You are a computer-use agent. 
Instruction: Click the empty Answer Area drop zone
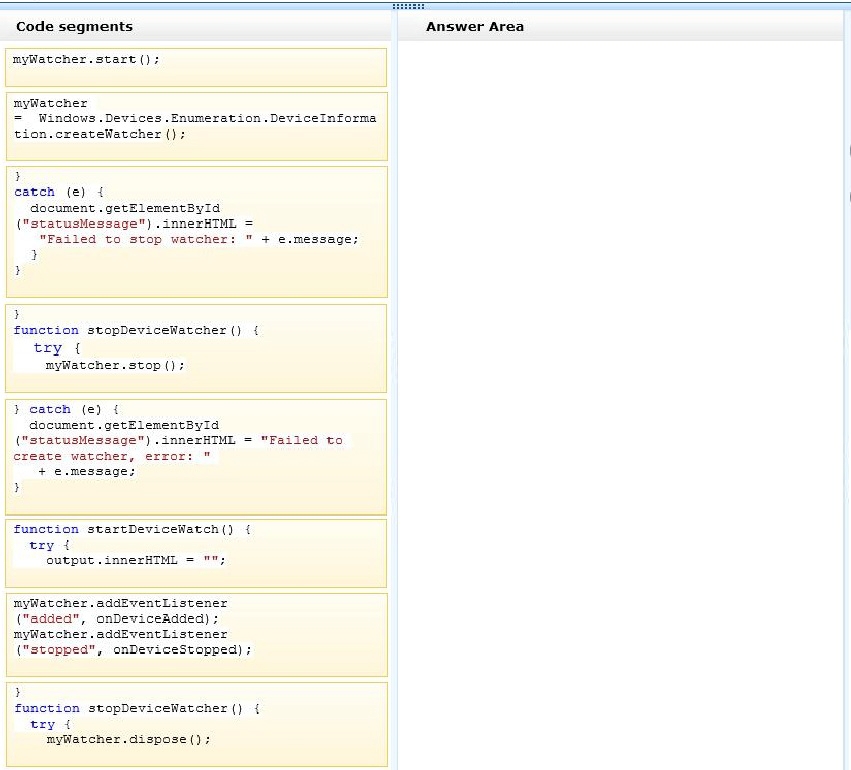point(620,404)
